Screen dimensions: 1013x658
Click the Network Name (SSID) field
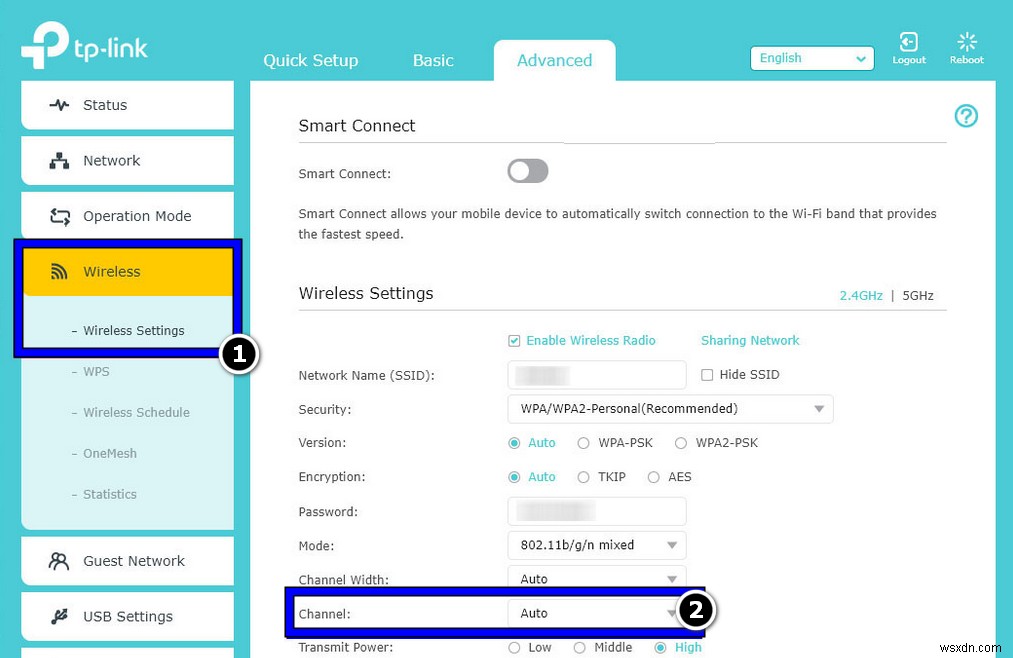pos(597,375)
